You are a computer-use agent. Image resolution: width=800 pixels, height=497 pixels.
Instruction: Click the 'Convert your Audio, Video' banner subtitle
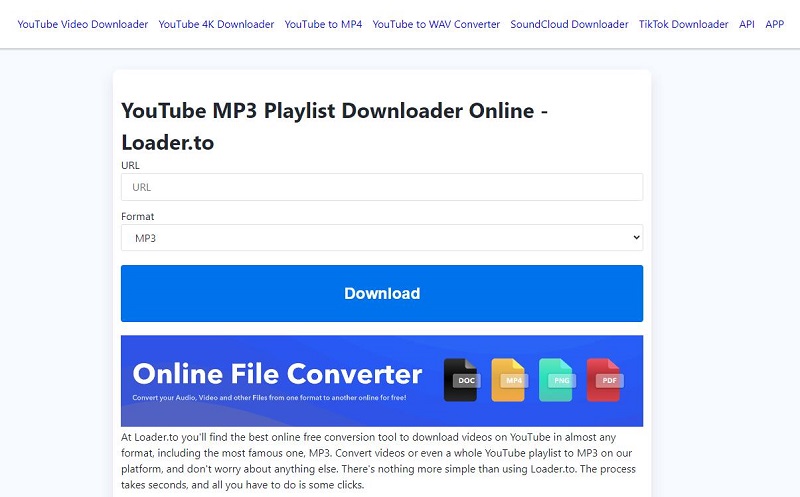[269, 397]
